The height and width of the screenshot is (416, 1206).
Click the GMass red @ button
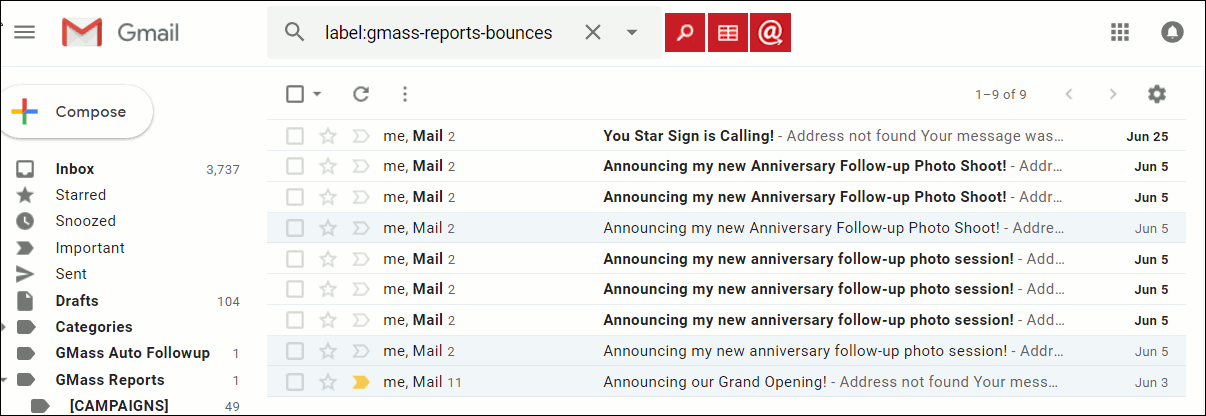770,32
